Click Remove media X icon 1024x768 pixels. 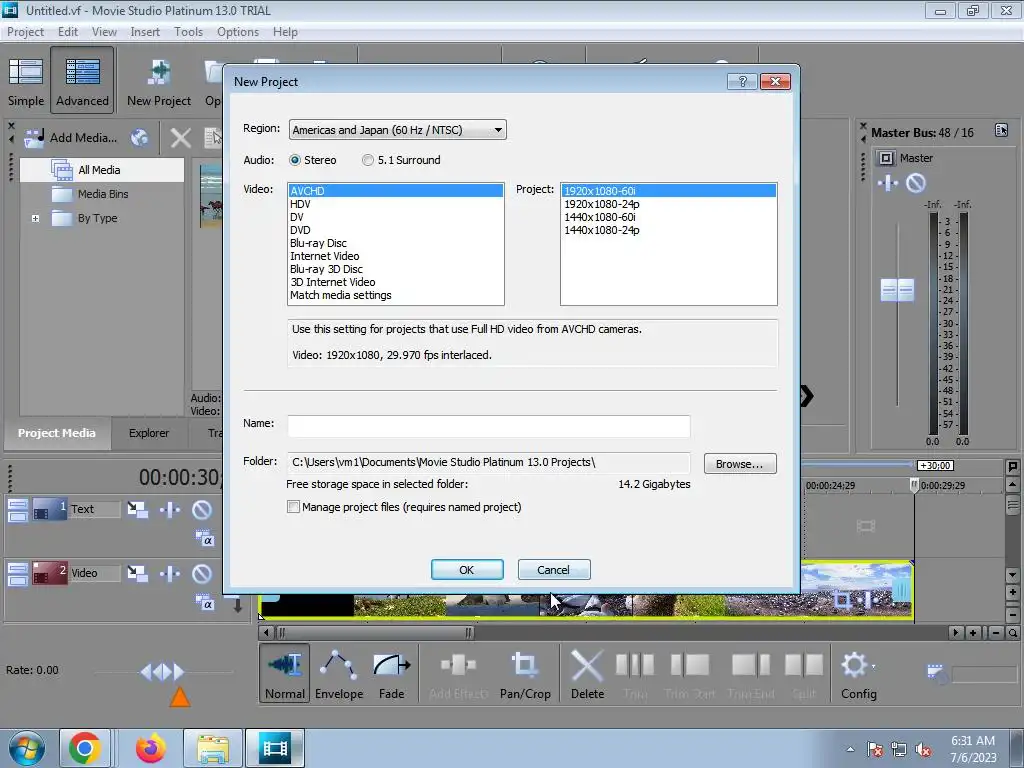pyautogui.click(x=180, y=138)
